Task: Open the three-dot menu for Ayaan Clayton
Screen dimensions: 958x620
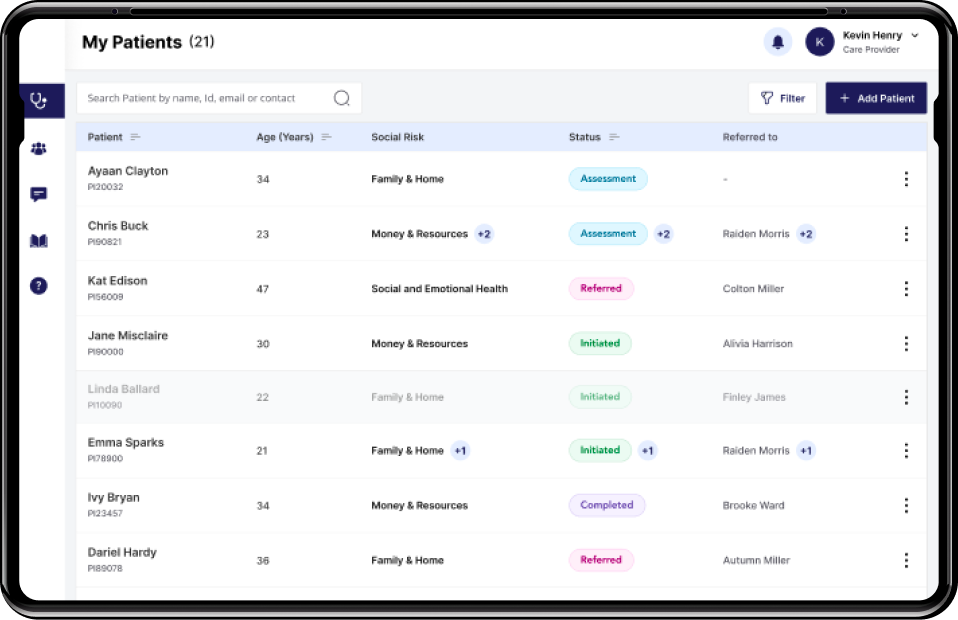Action: coord(906,179)
